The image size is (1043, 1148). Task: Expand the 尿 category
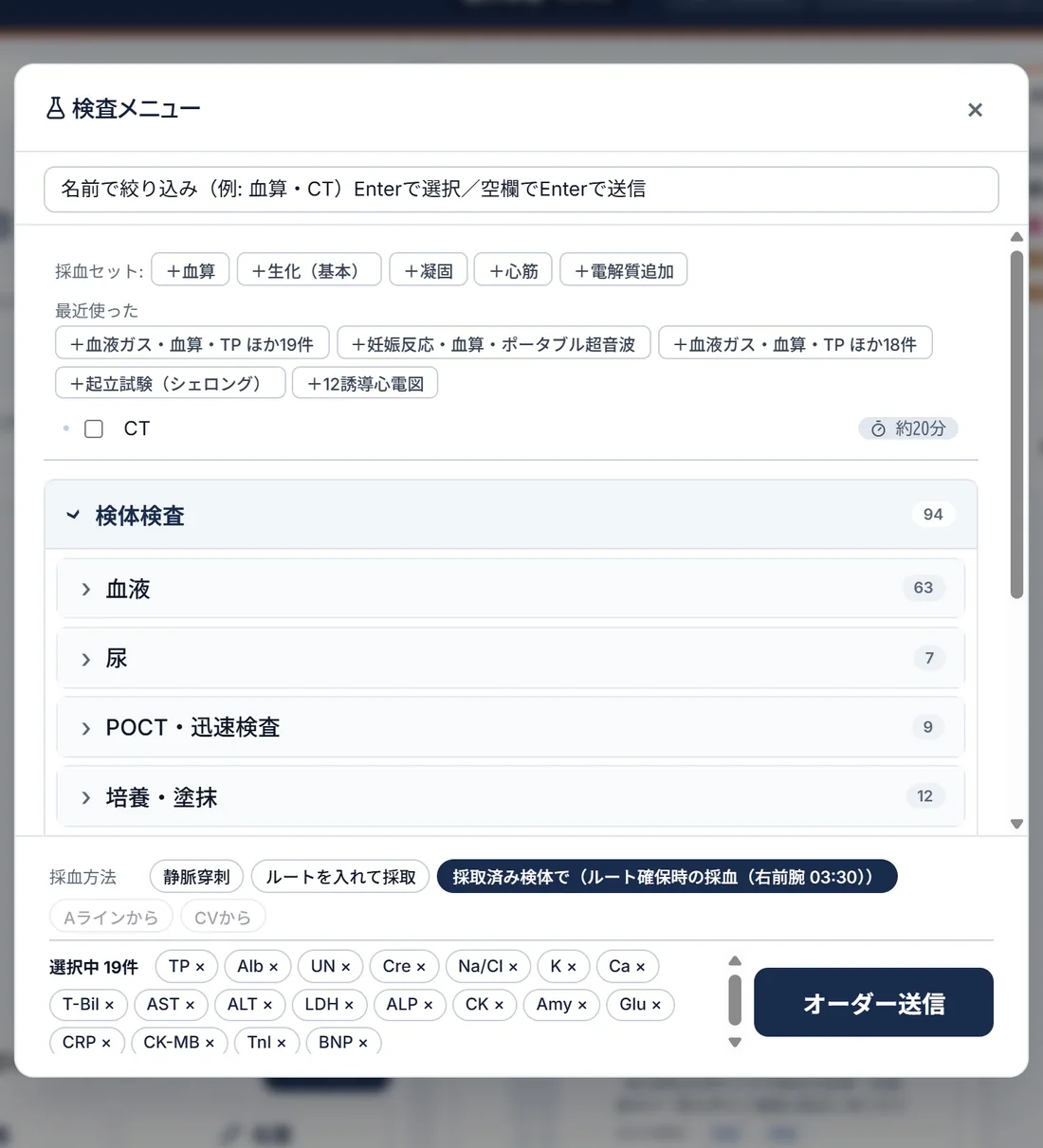coord(511,658)
